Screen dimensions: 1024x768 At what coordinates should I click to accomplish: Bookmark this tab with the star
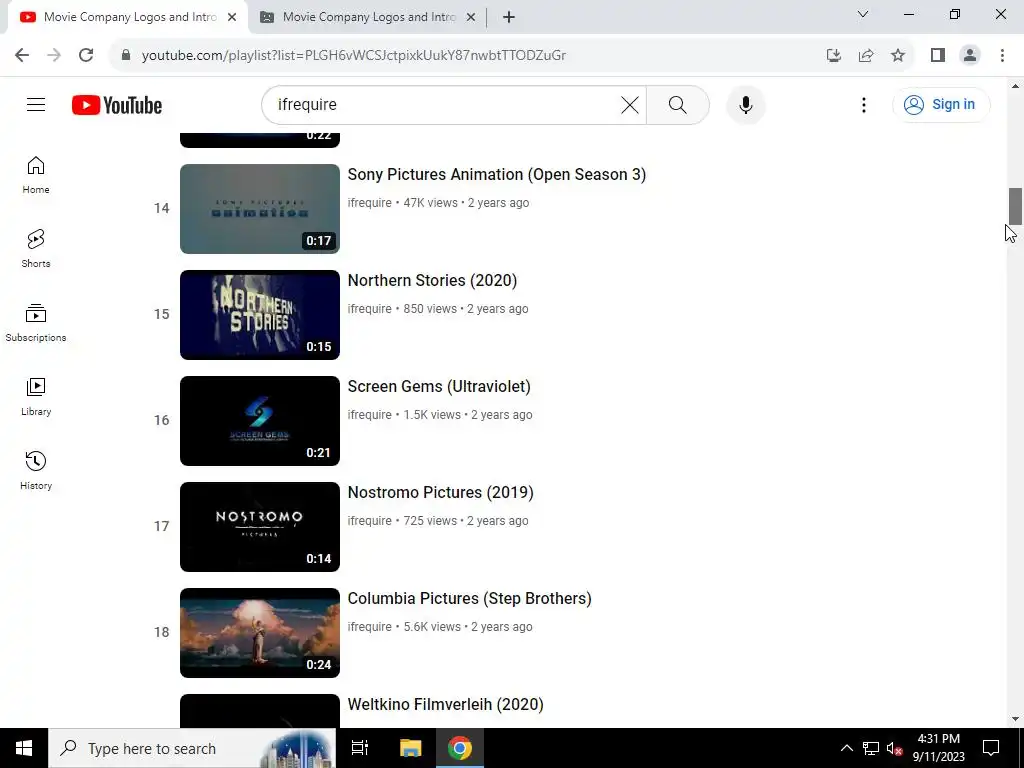click(x=898, y=55)
